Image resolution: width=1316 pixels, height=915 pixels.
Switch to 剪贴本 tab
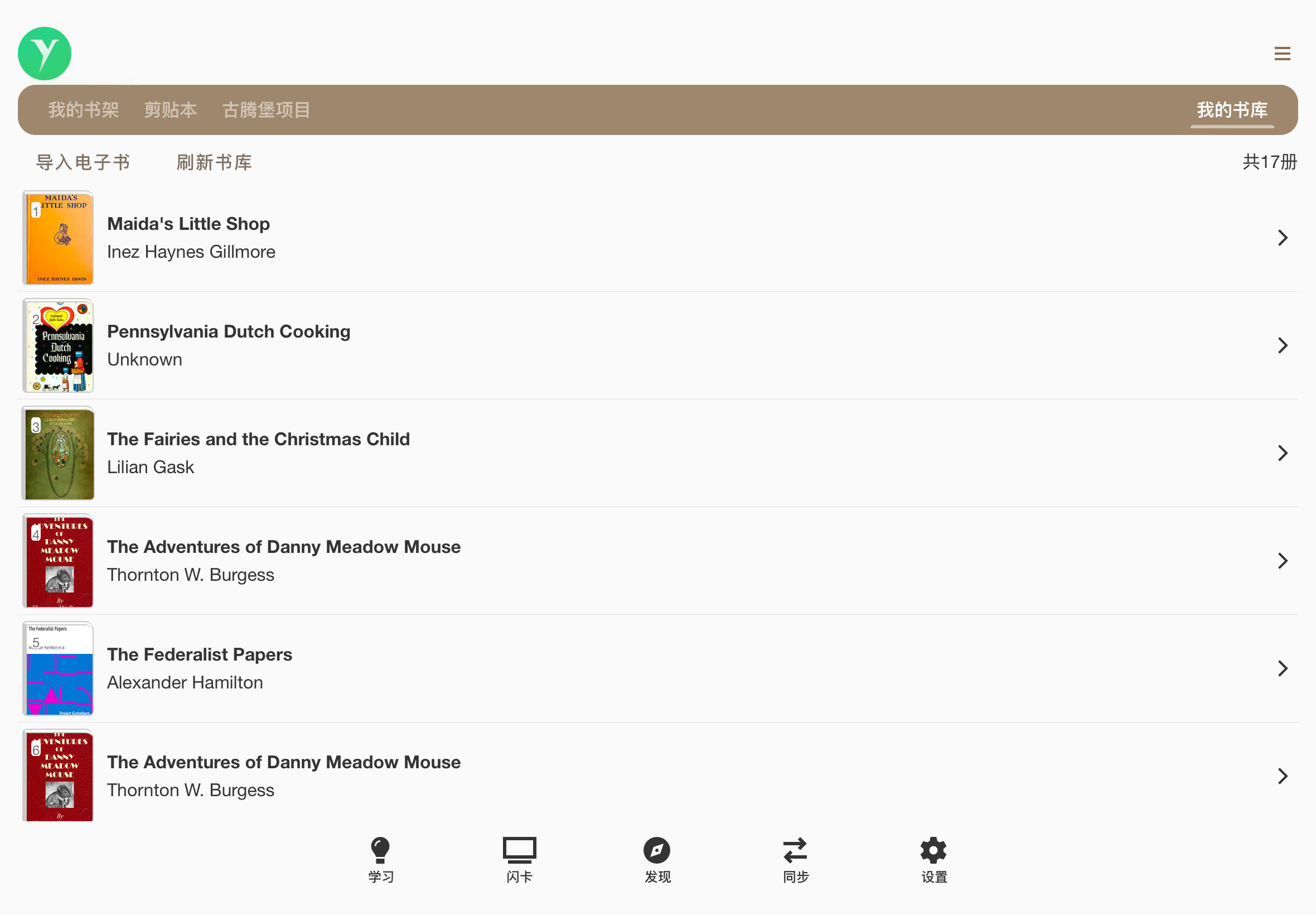[170, 109]
